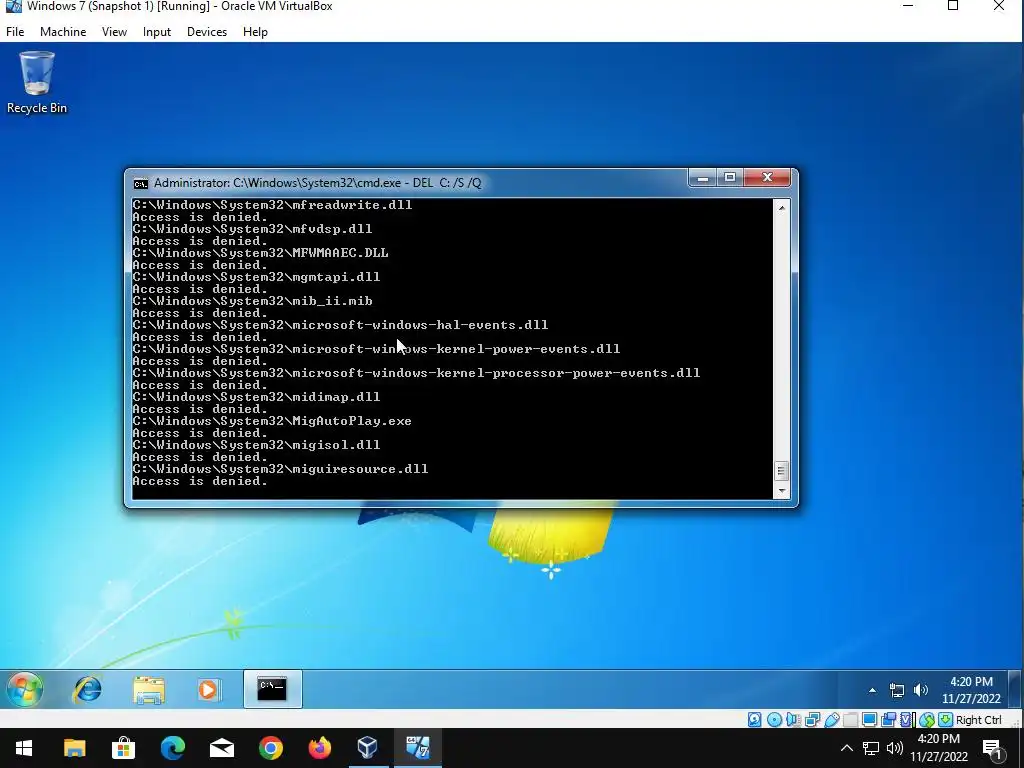Expand host hidden tray icons chevron

coord(846,748)
